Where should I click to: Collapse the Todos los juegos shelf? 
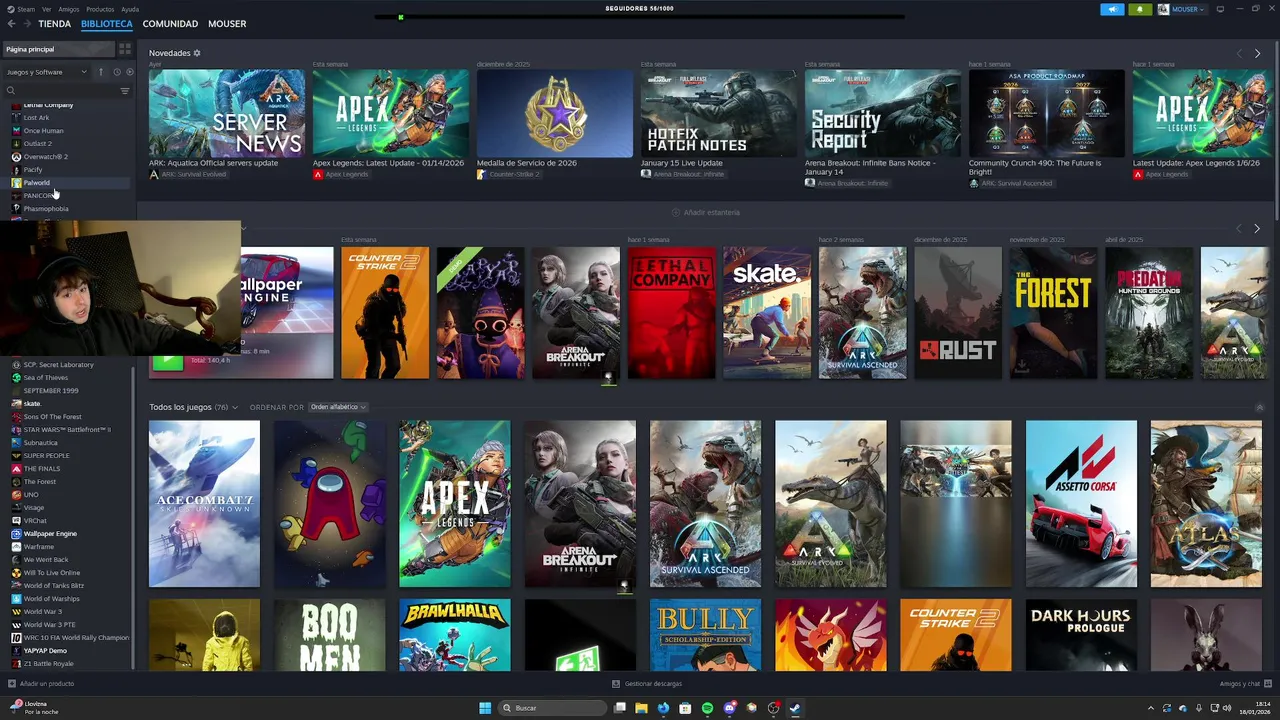coord(1259,407)
